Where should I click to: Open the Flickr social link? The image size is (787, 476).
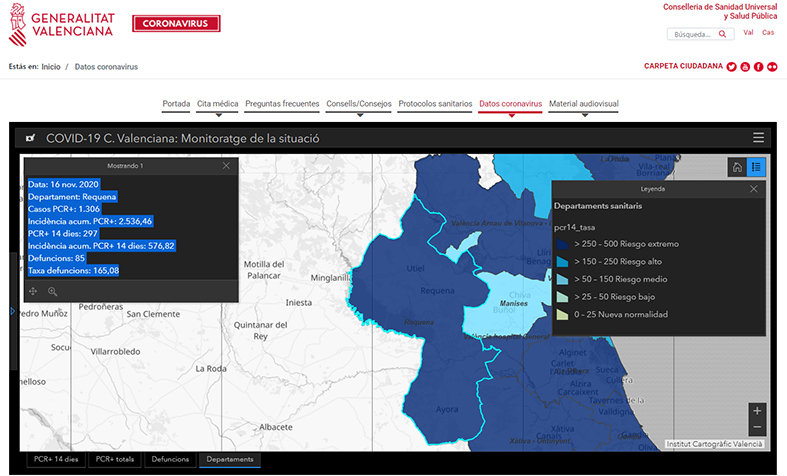[x=771, y=67]
